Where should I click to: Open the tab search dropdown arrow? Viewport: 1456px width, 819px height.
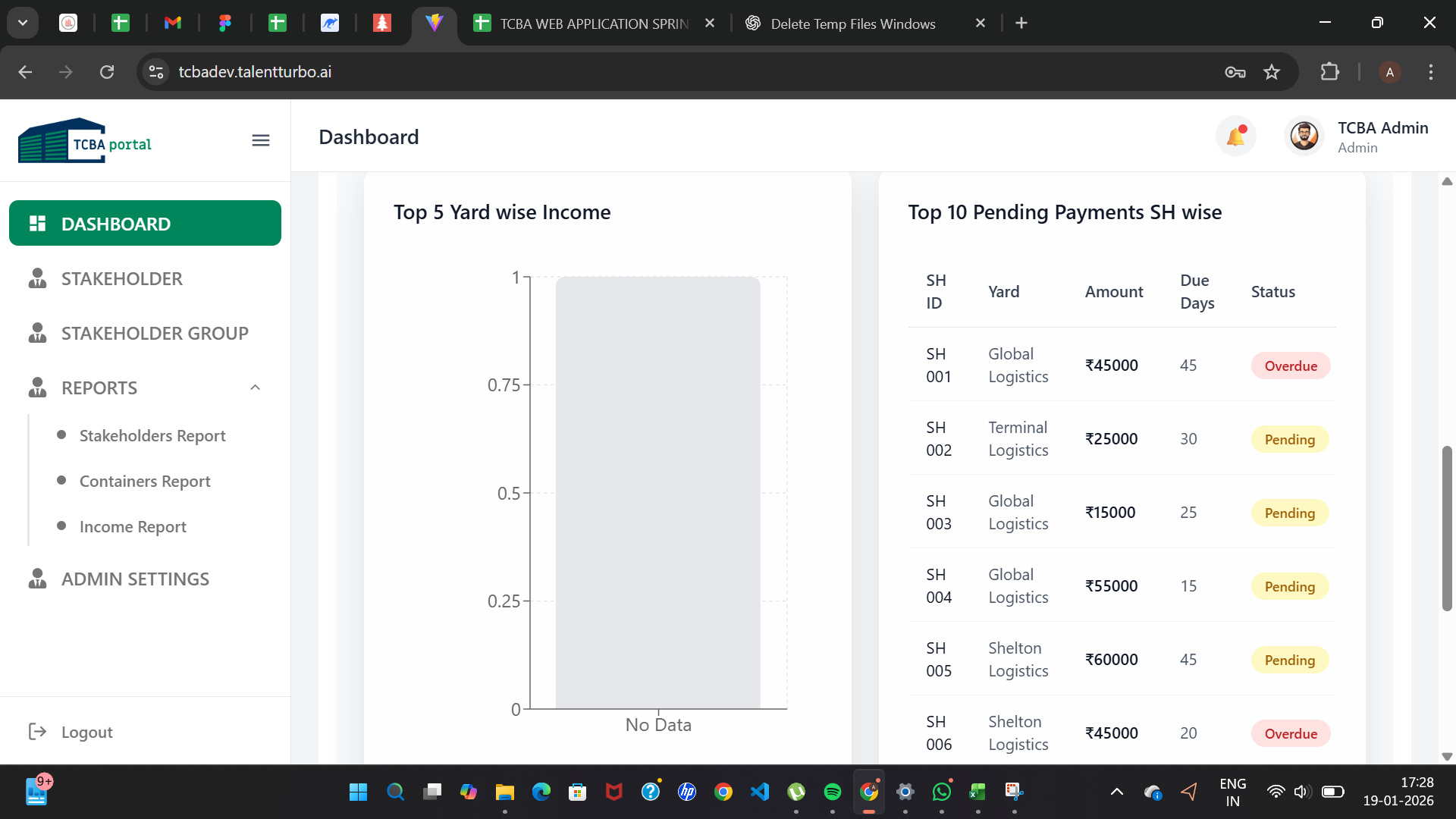[x=23, y=23]
